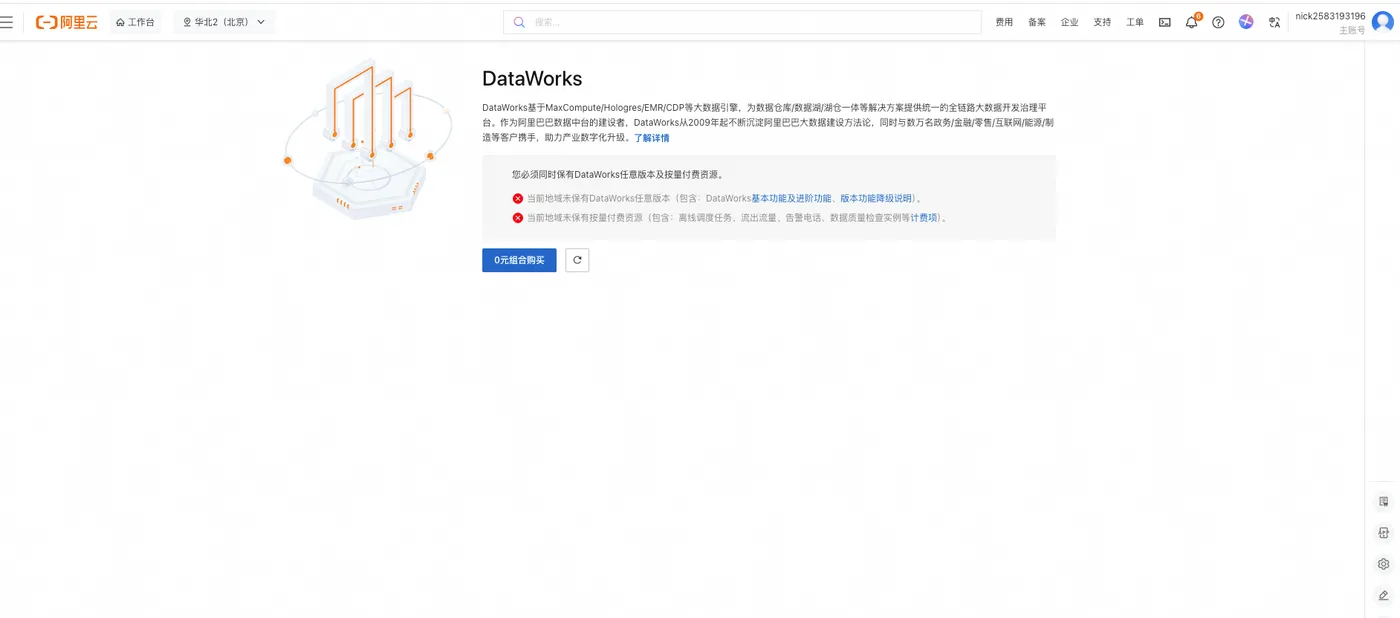Switch language with the translate icon
This screenshot has height=618, width=1400.
pyautogui.click(x=1274, y=22)
